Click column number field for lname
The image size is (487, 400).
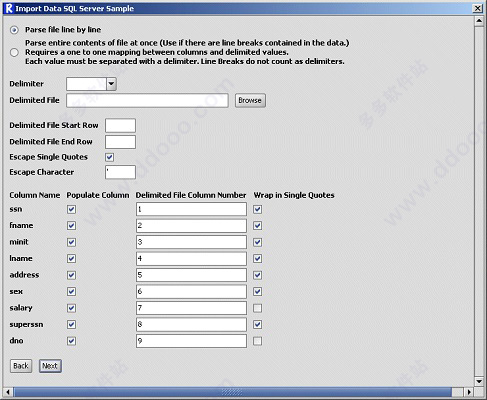coord(191,259)
